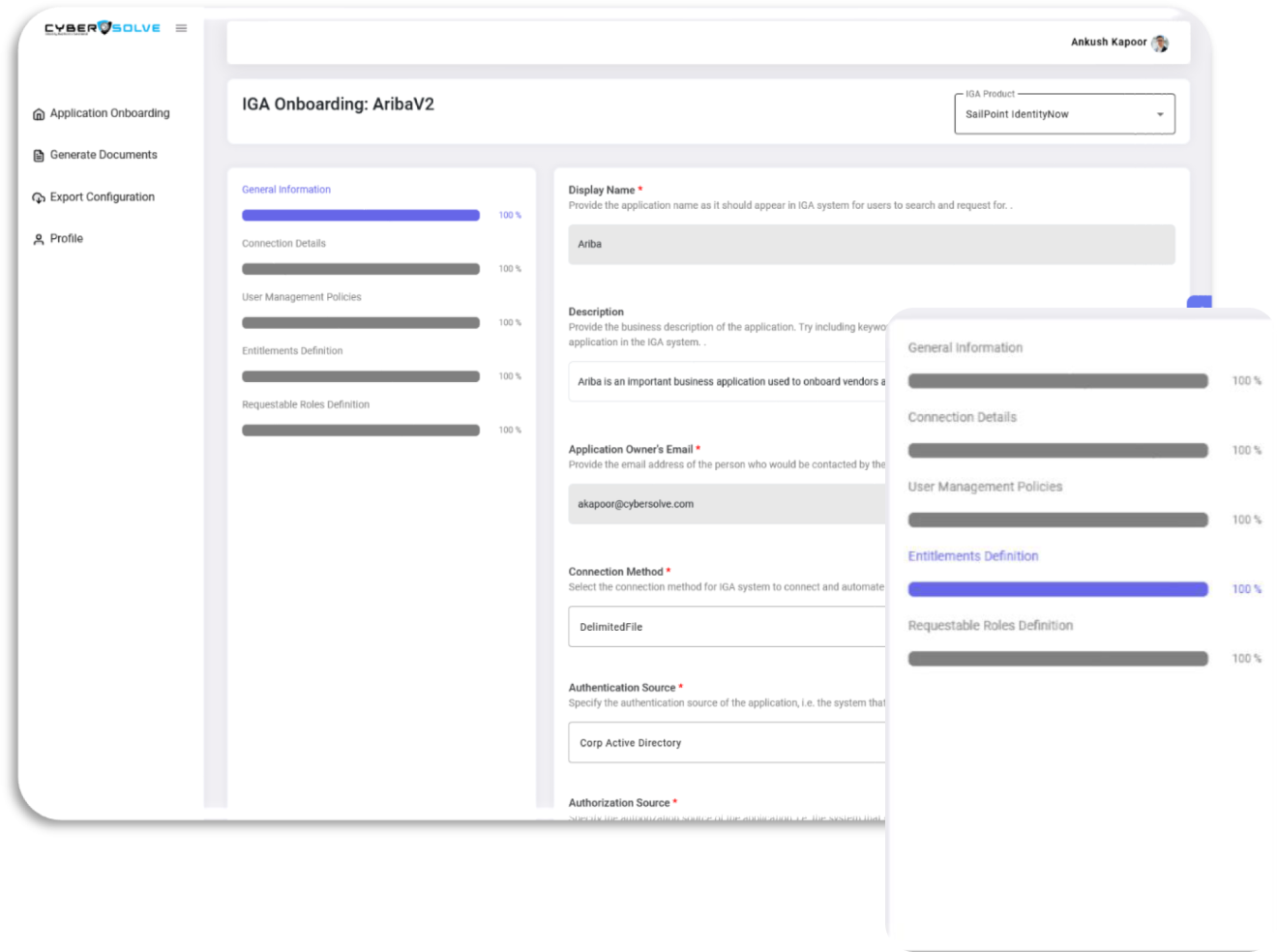Select the General Information step
The image size is (1277, 952).
point(286,190)
